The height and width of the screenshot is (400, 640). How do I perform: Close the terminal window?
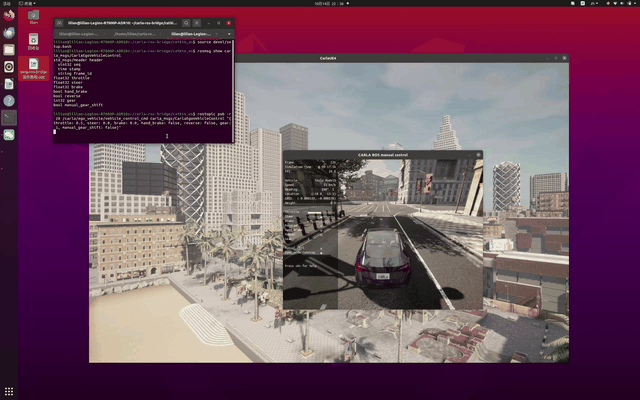229,23
